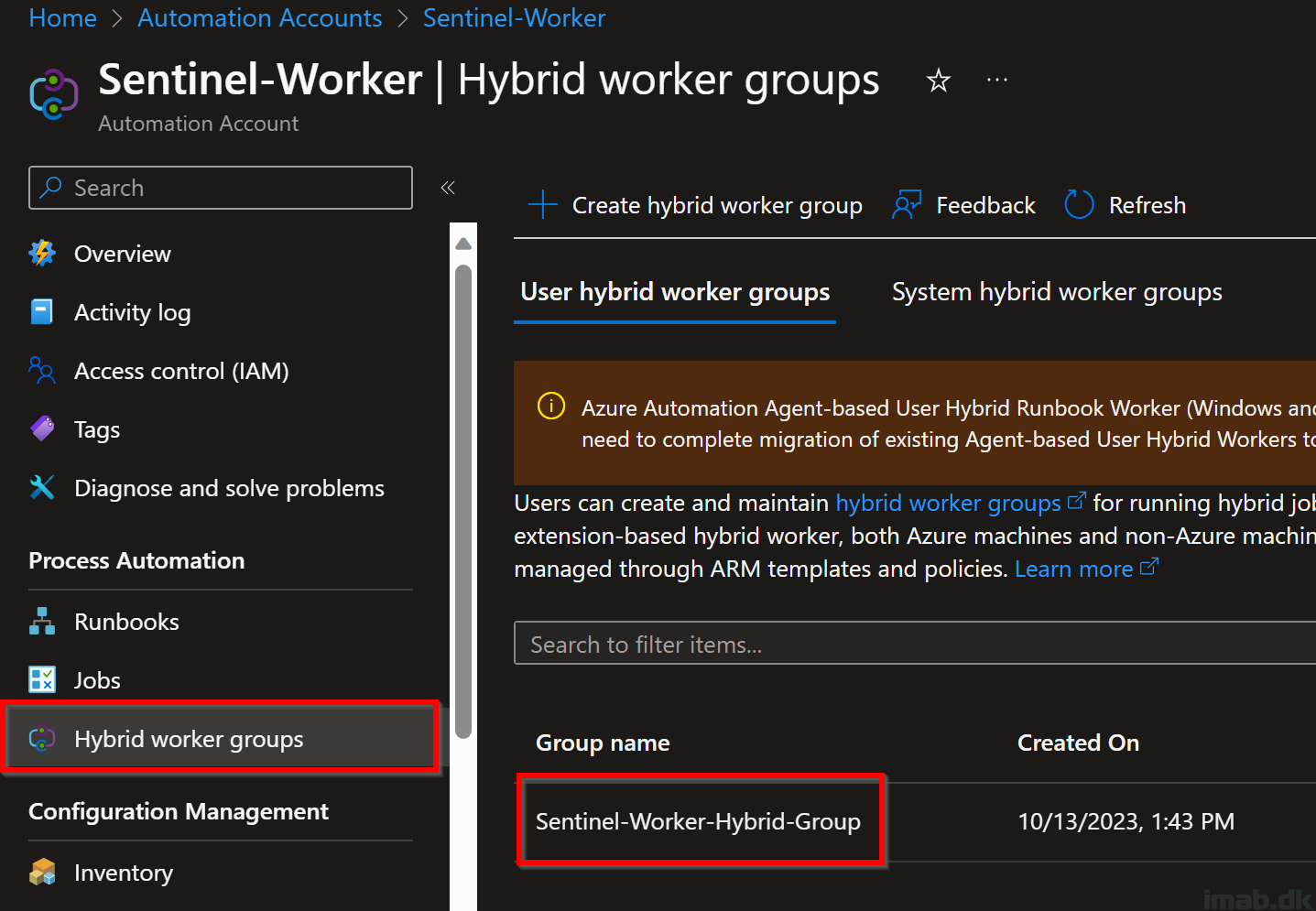Click the sidebar scrollbar up arrow
The image size is (1316, 911).
click(x=463, y=244)
